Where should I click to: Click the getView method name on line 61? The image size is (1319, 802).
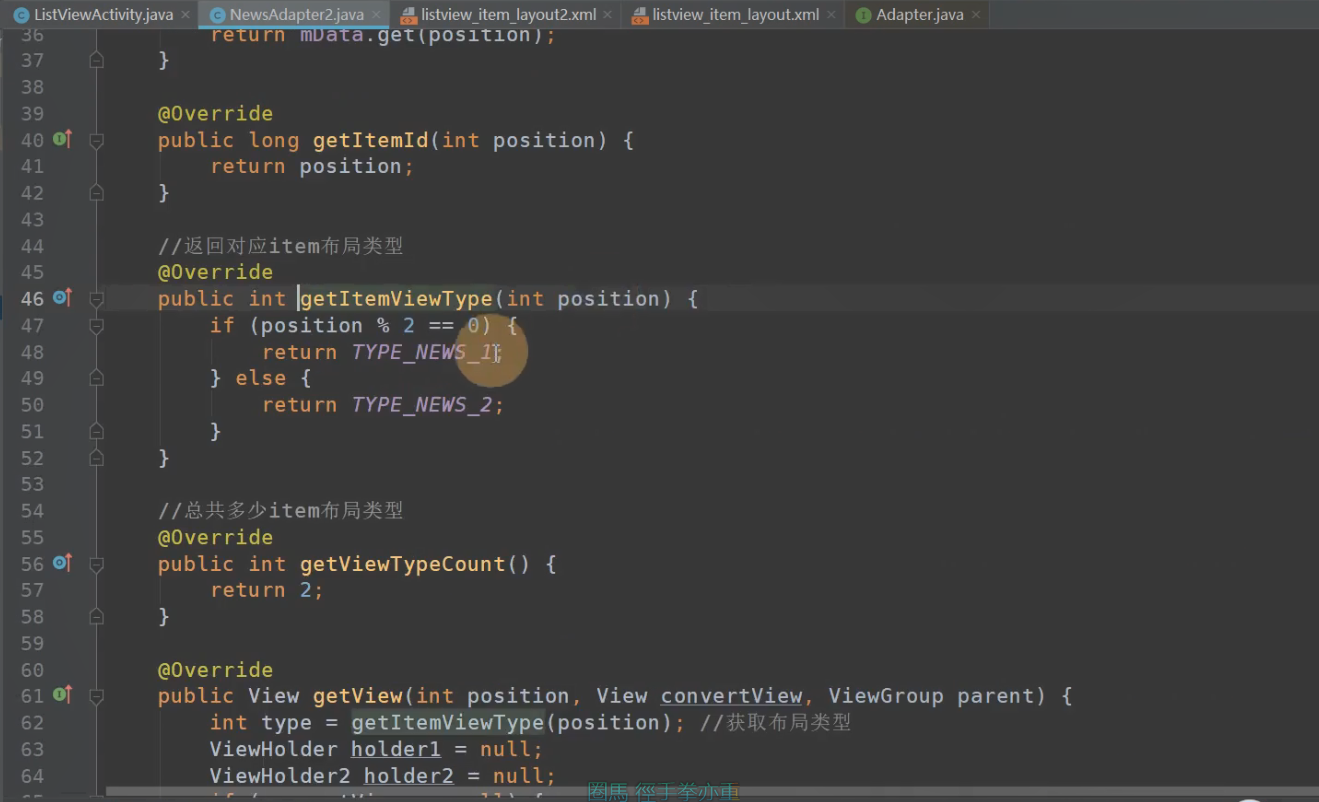pyautogui.click(x=358, y=696)
